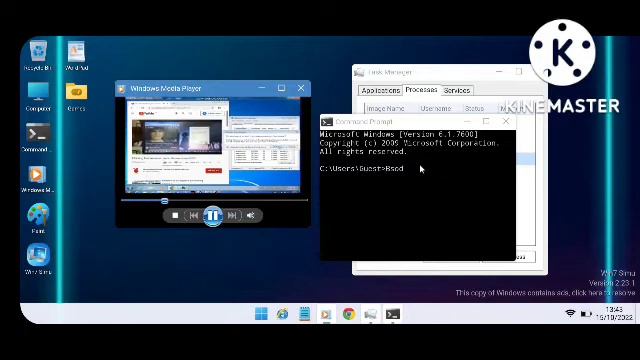
Task: Minimize the Command Prompt window
Action: 467,121
